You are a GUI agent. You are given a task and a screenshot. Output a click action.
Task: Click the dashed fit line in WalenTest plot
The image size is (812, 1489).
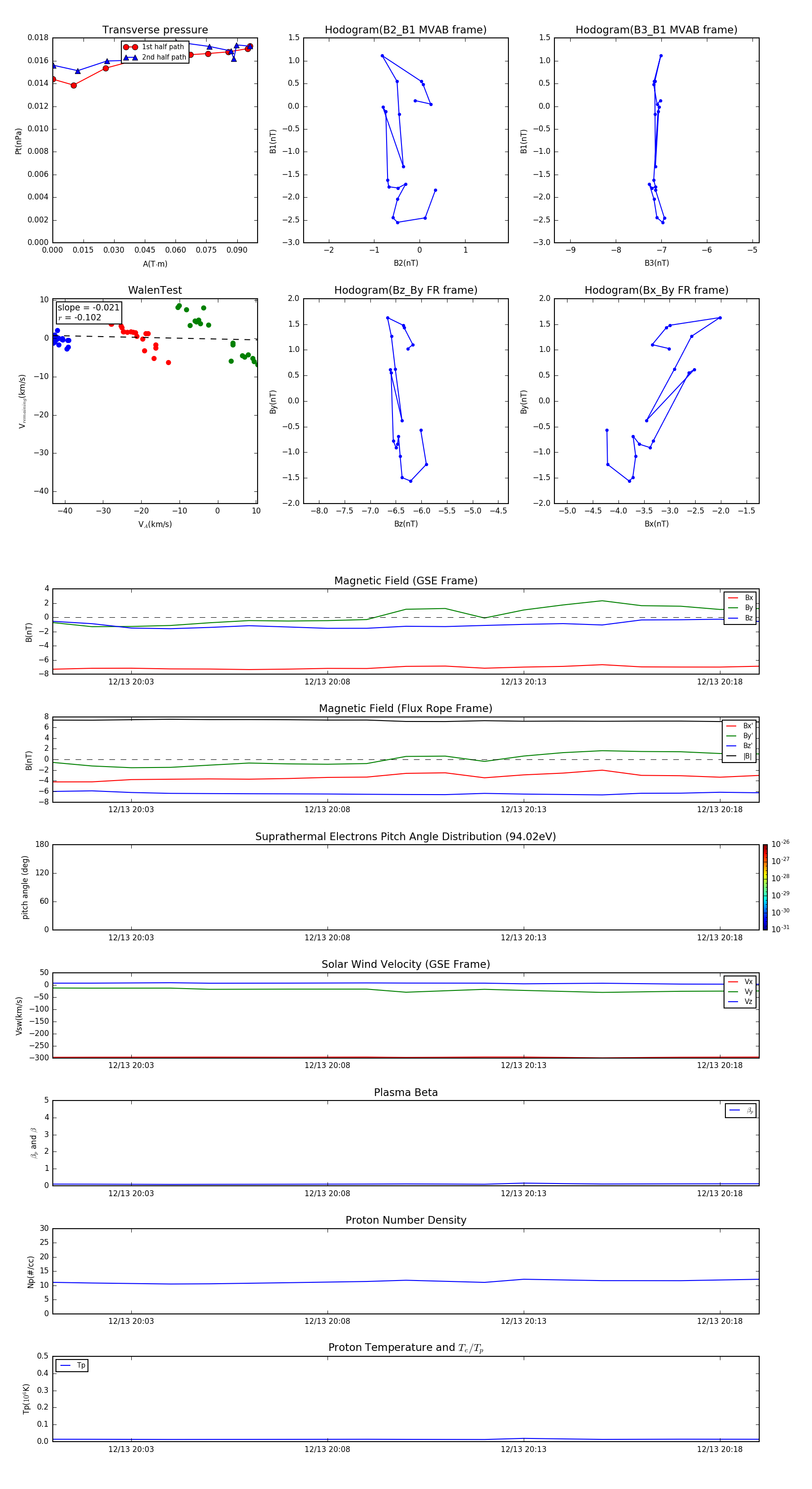(155, 338)
